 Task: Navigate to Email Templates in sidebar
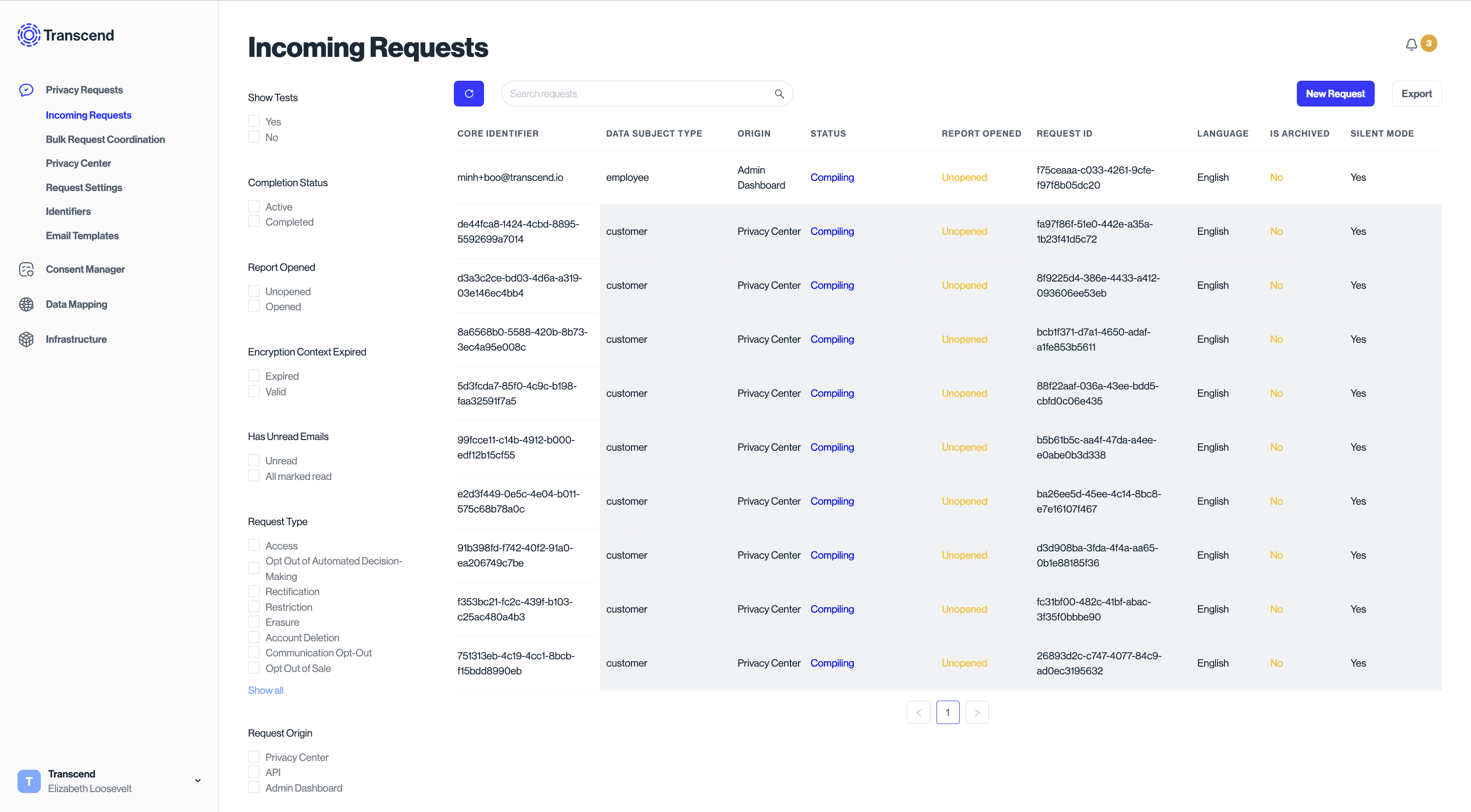coord(82,236)
